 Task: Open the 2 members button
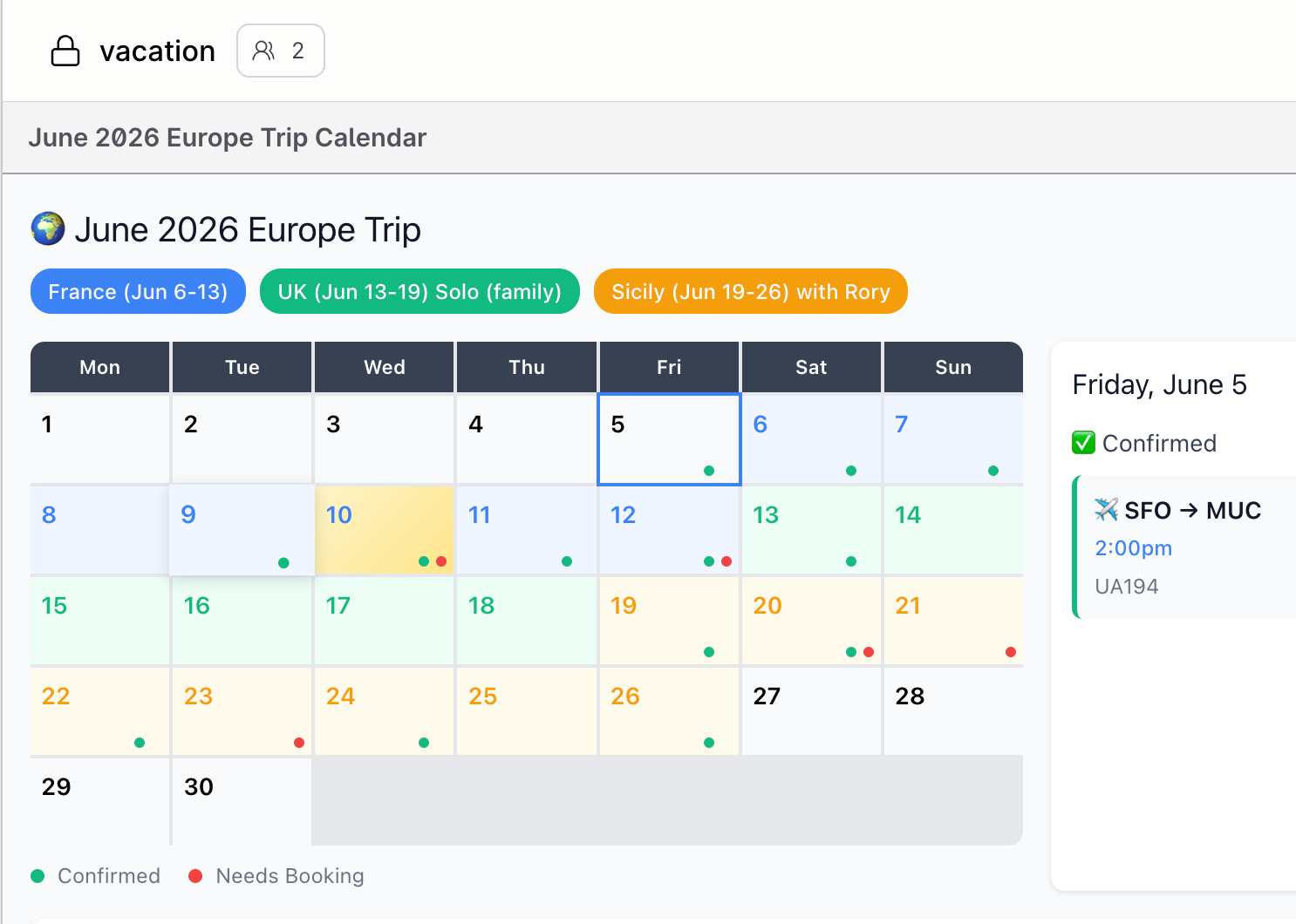pyautogui.click(x=281, y=51)
